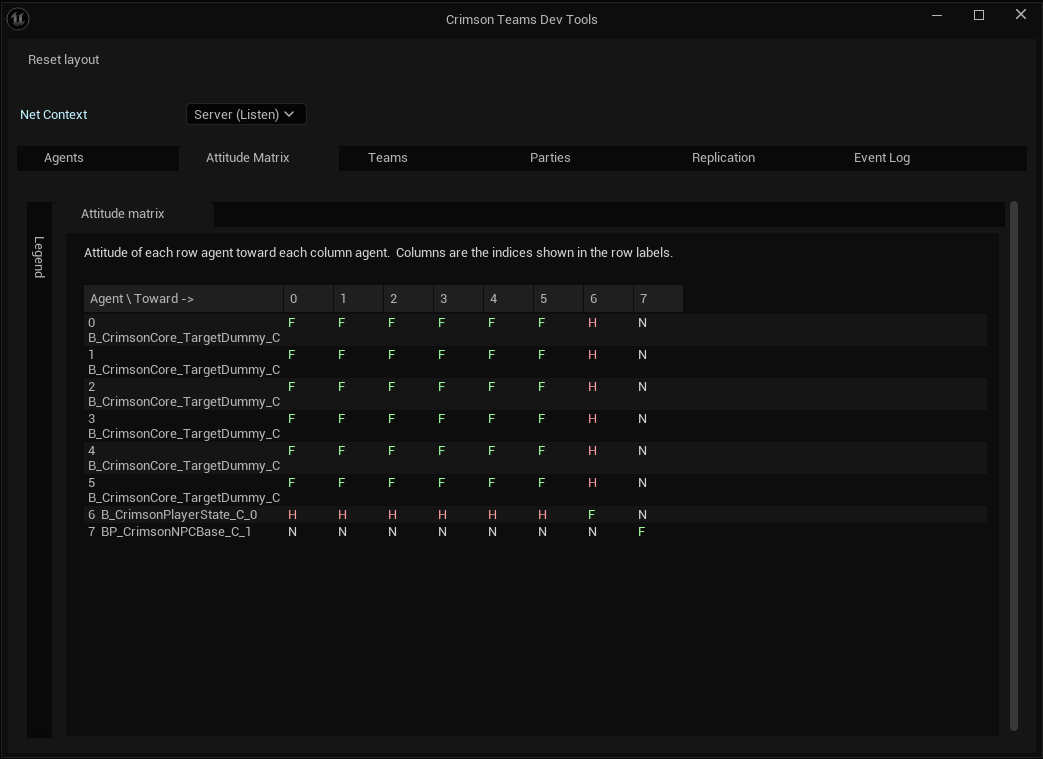1043x759 pixels.
Task: Click the H cell in row 6, column 3
Action: [x=442, y=515]
